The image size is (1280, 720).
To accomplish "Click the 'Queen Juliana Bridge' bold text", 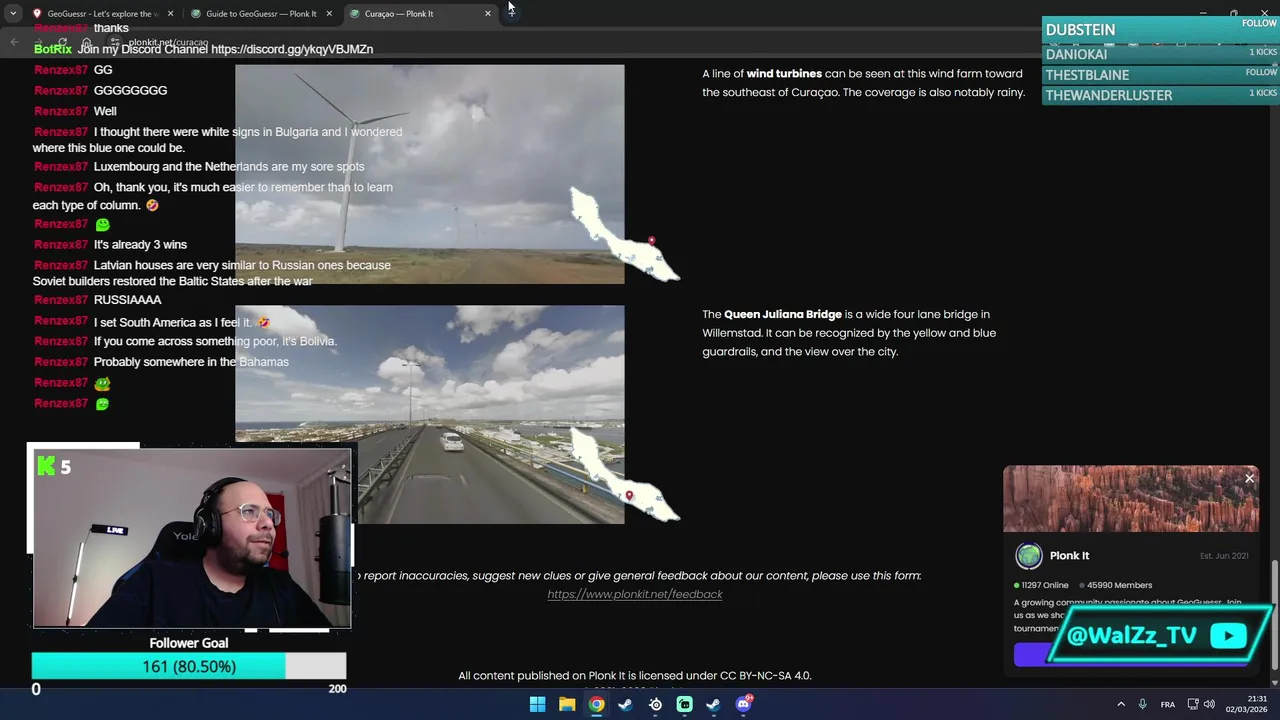I will [x=783, y=314].
